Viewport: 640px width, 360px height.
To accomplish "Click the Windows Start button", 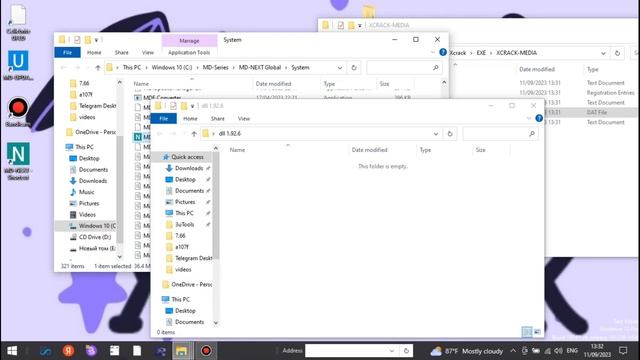I will pyautogui.click(x=12, y=351).
